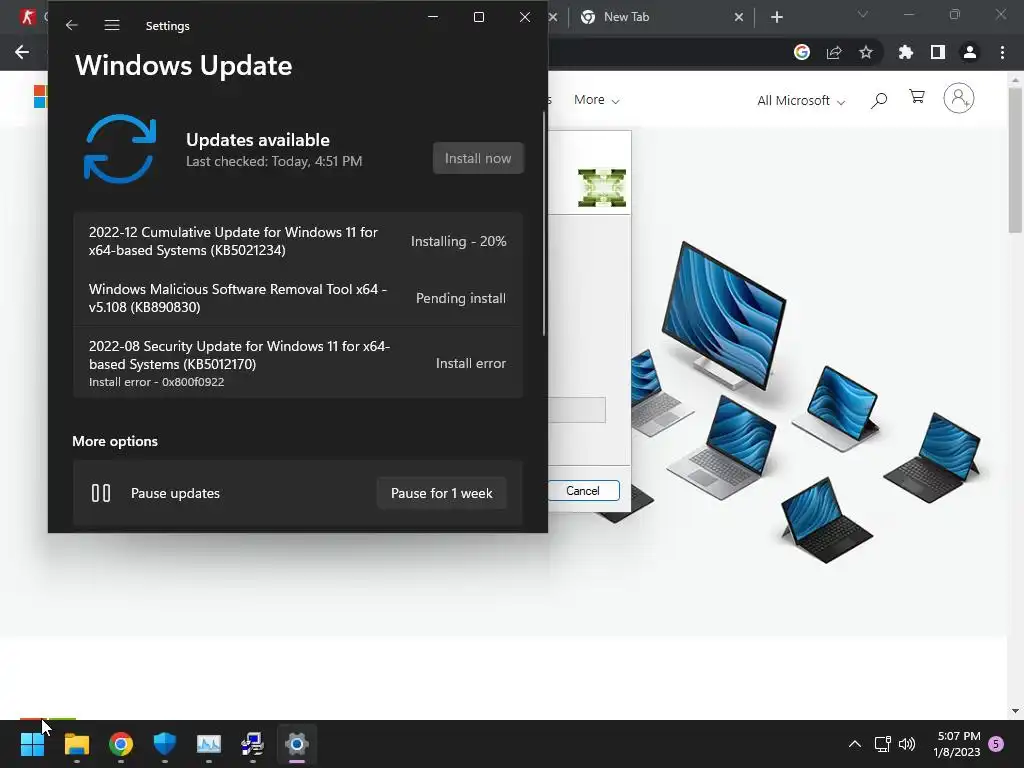This screenshot has width=1024, height=768.
Task: Click the green icon in background dialog
Action: 602,187
